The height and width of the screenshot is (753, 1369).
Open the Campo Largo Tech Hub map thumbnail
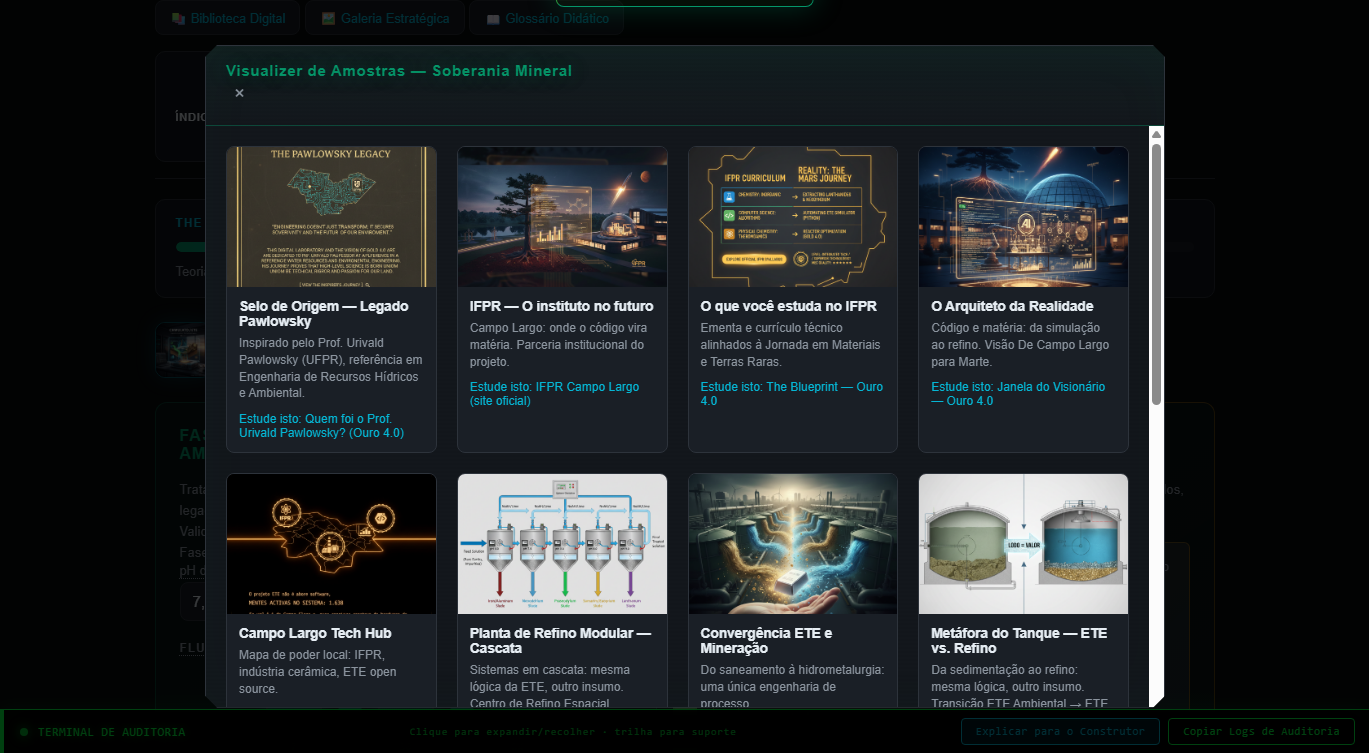coord(332,544)
